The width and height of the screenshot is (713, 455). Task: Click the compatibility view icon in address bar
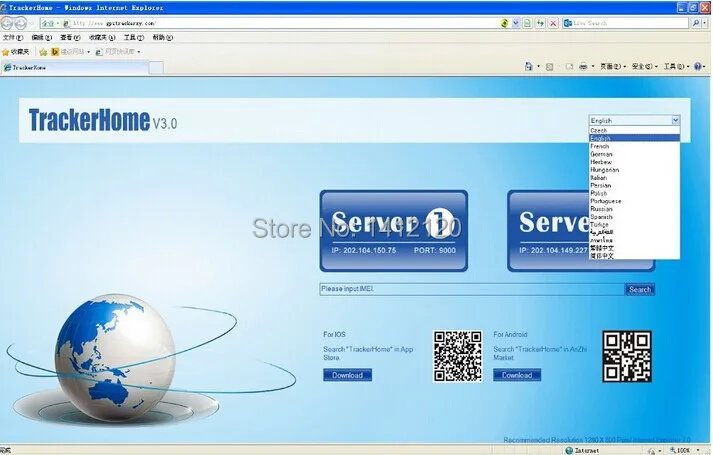click(x=527, y=23)
